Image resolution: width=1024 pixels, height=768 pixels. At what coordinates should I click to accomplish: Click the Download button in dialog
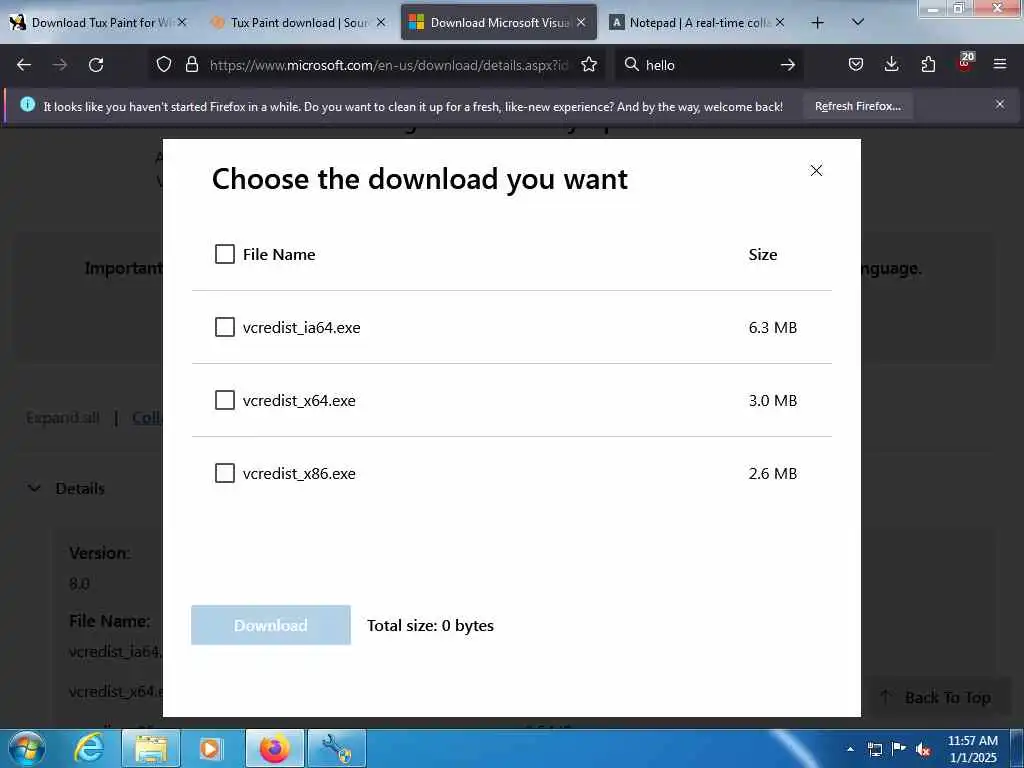[x=271, y=625]
